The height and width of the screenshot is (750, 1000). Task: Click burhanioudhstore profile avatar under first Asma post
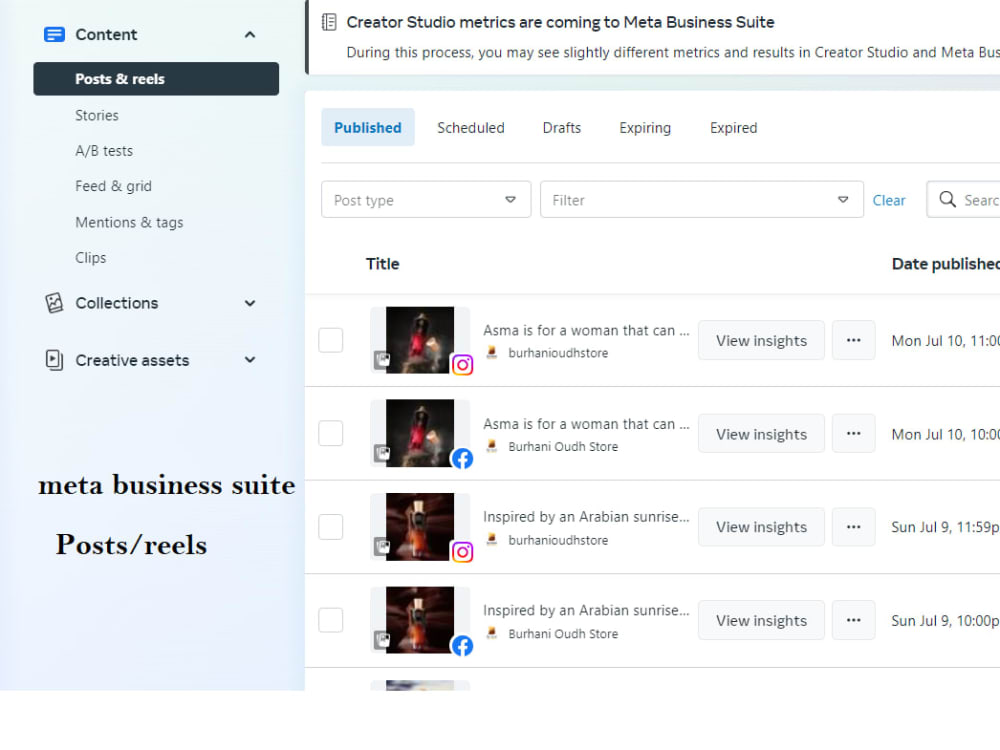click(492, 353)
